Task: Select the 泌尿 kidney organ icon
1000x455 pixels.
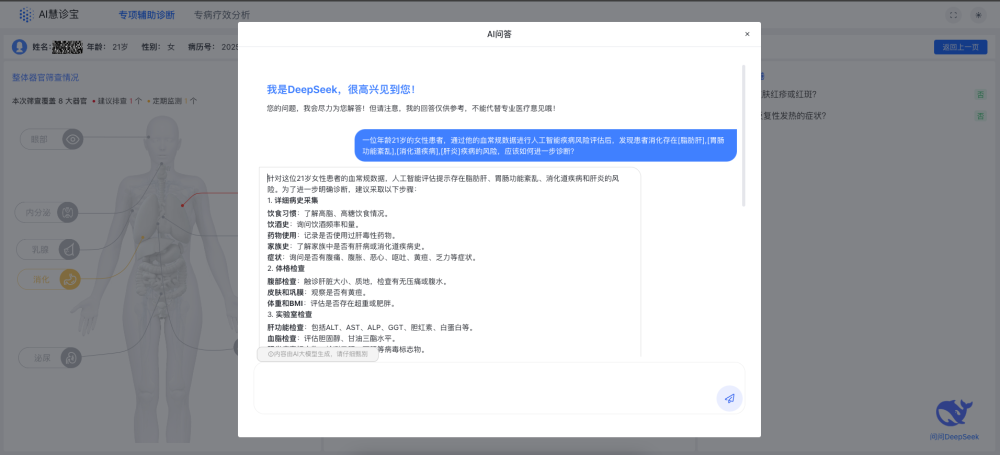Action: tap(71, 357)
